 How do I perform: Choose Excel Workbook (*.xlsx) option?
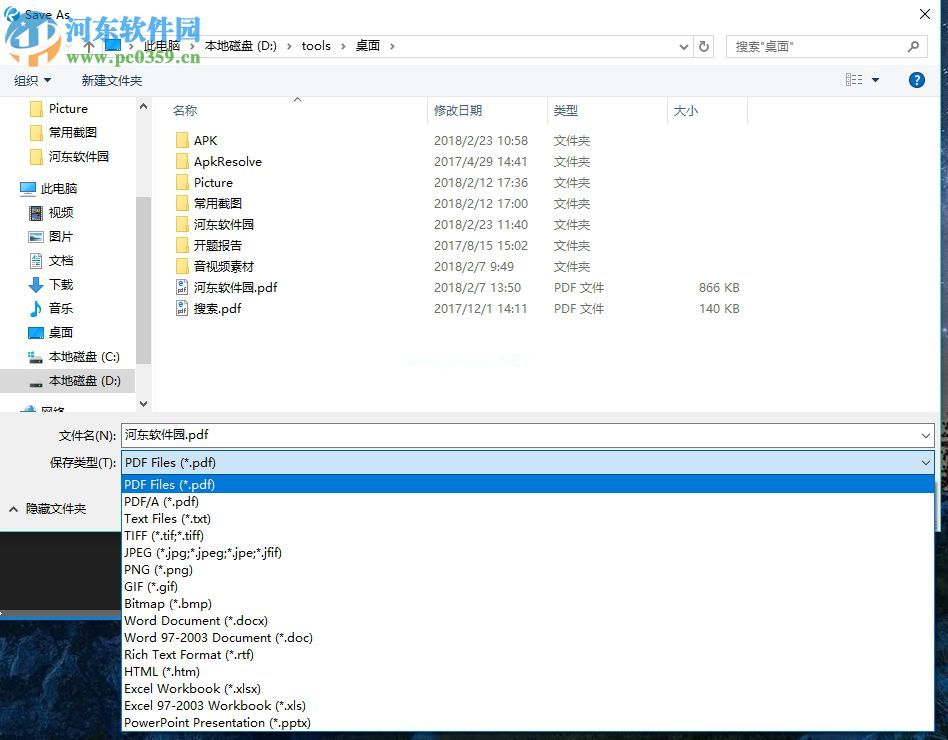pos(528,689)
